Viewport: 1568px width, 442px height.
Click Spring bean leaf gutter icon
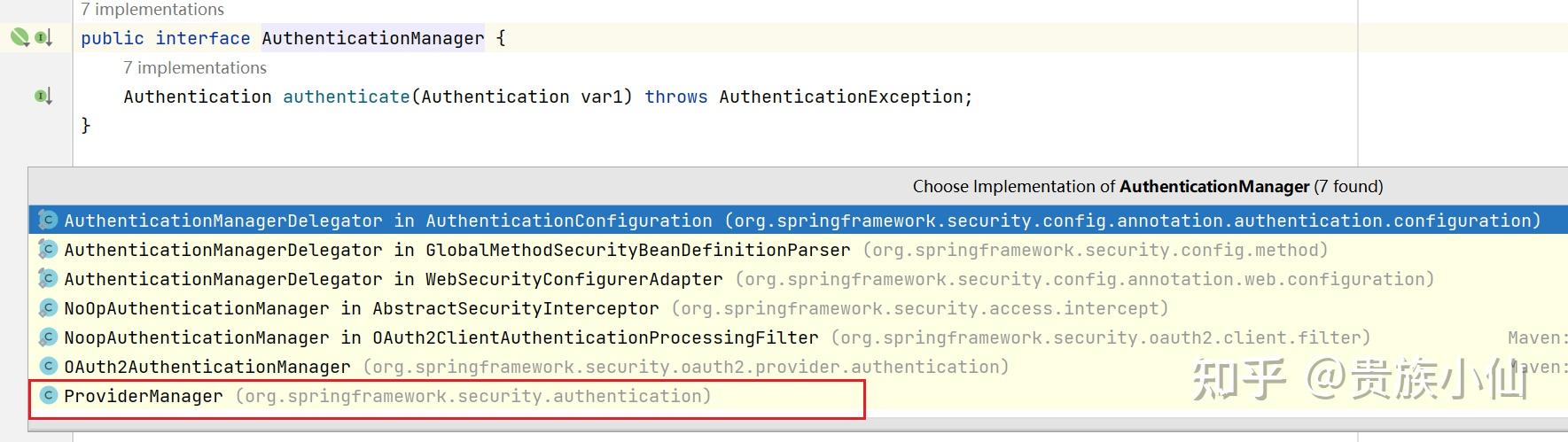tap(20, 37)
